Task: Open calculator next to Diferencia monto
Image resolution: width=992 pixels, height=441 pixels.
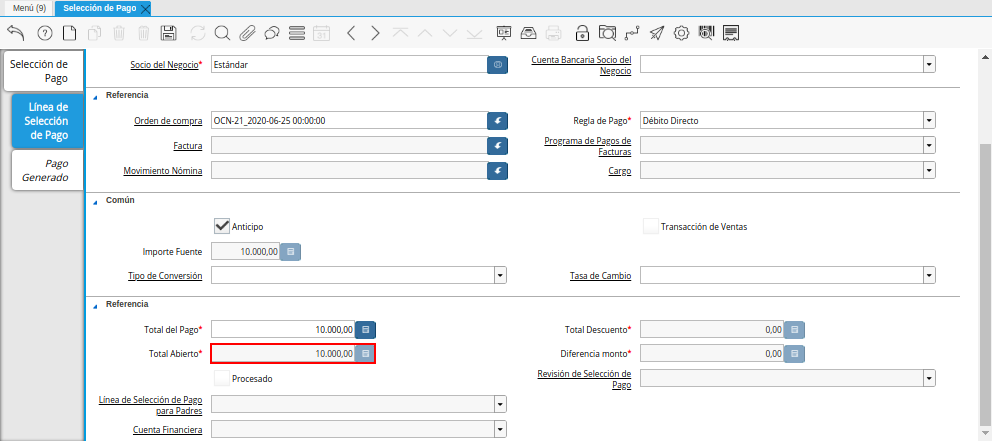Action: (795, 354)
